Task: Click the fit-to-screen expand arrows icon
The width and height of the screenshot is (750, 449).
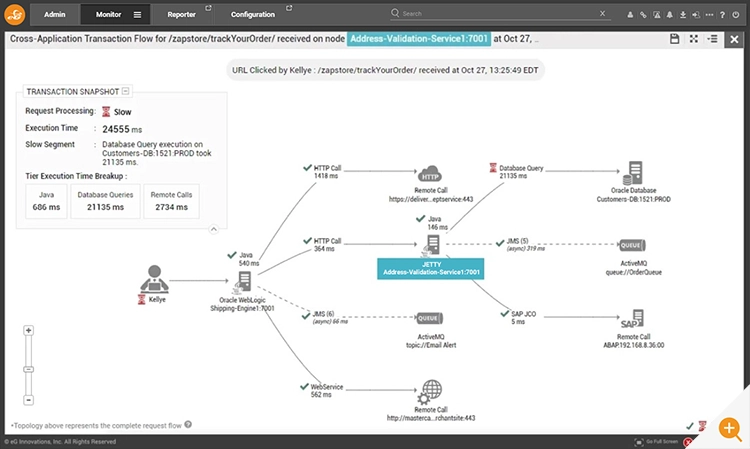Action: pos(694,39)
